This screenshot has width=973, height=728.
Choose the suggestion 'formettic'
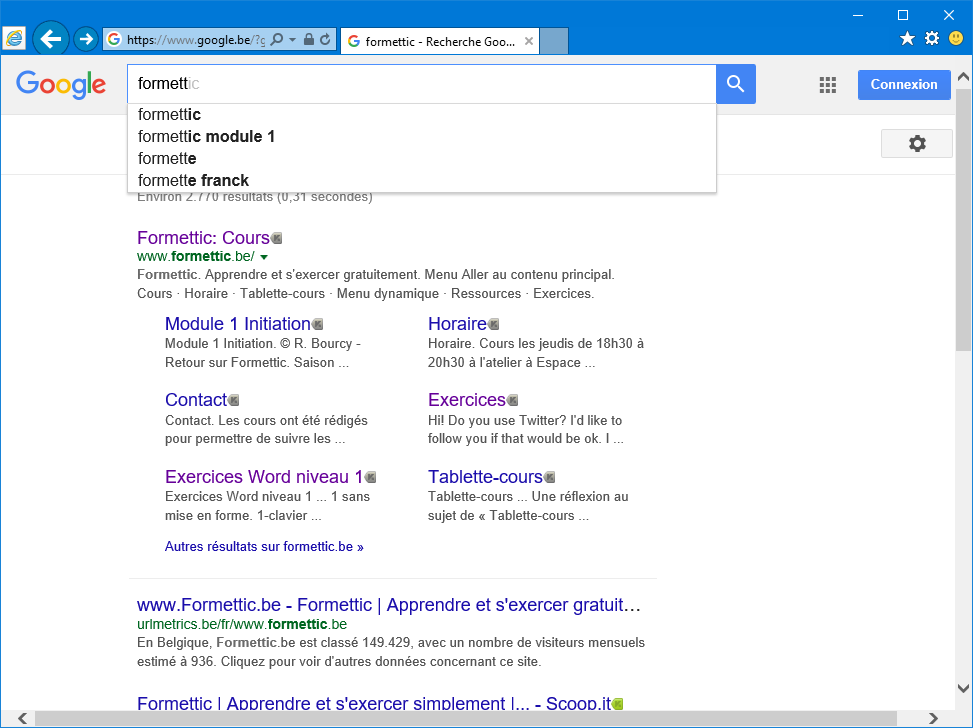click(421, 114)
